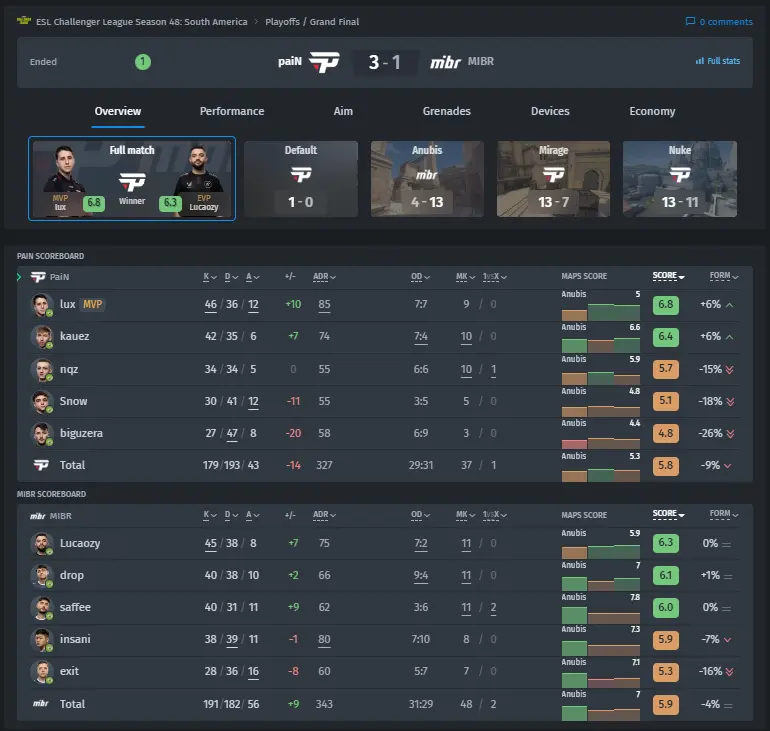
Task: Click the PaiN logo in scoreboard header
Action: [x=38, y=277]
